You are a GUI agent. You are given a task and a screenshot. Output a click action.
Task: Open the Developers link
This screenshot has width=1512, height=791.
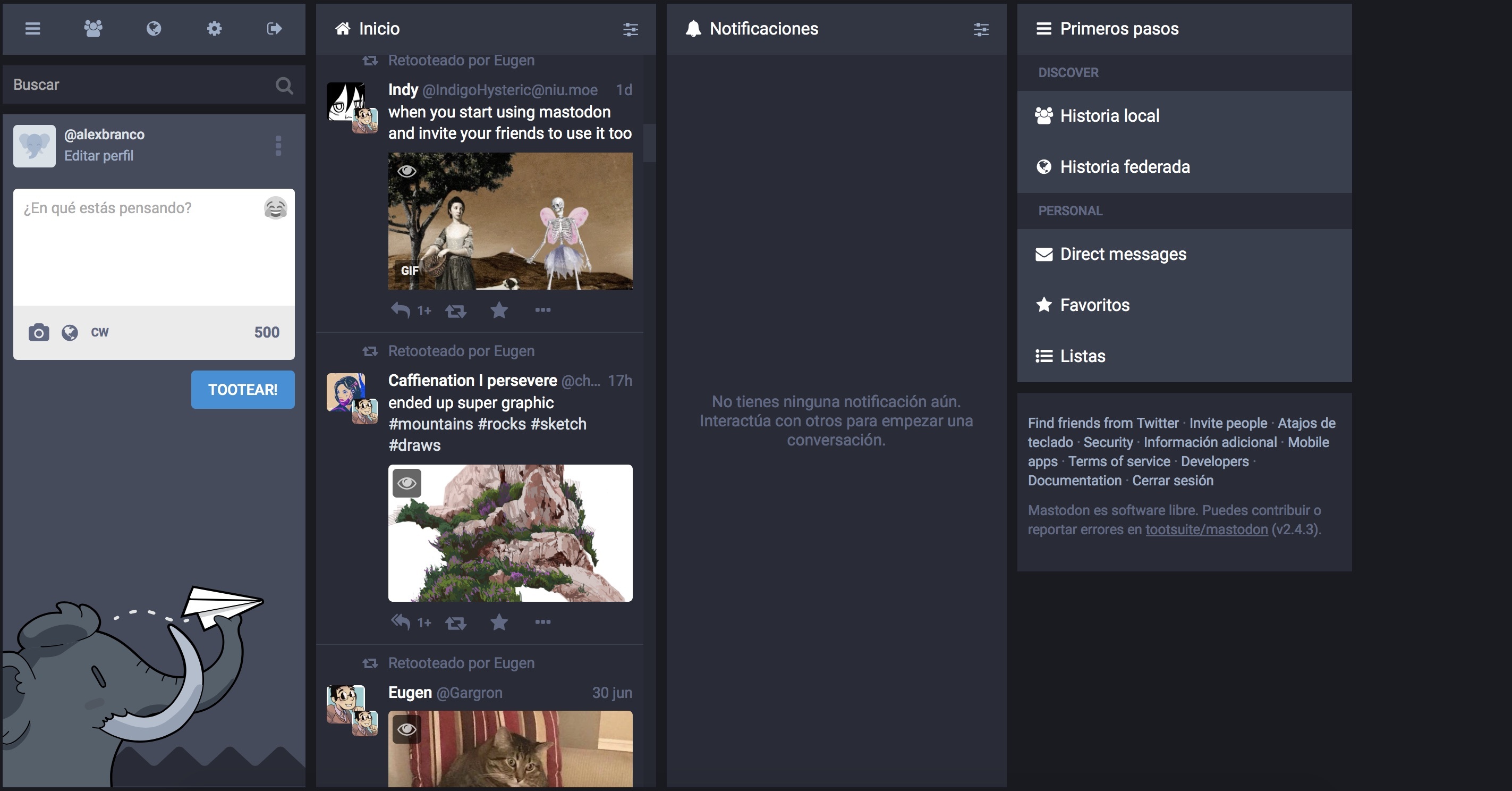coord(1214,461)
